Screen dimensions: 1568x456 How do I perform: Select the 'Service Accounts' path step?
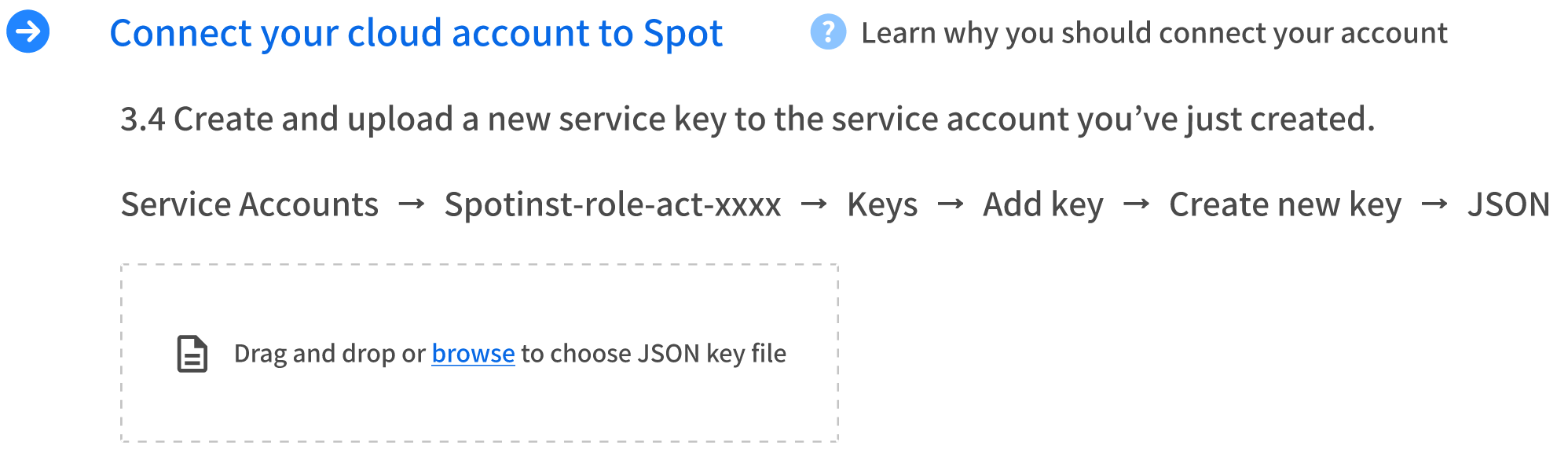pyautogui.click(x=250, y=204)
